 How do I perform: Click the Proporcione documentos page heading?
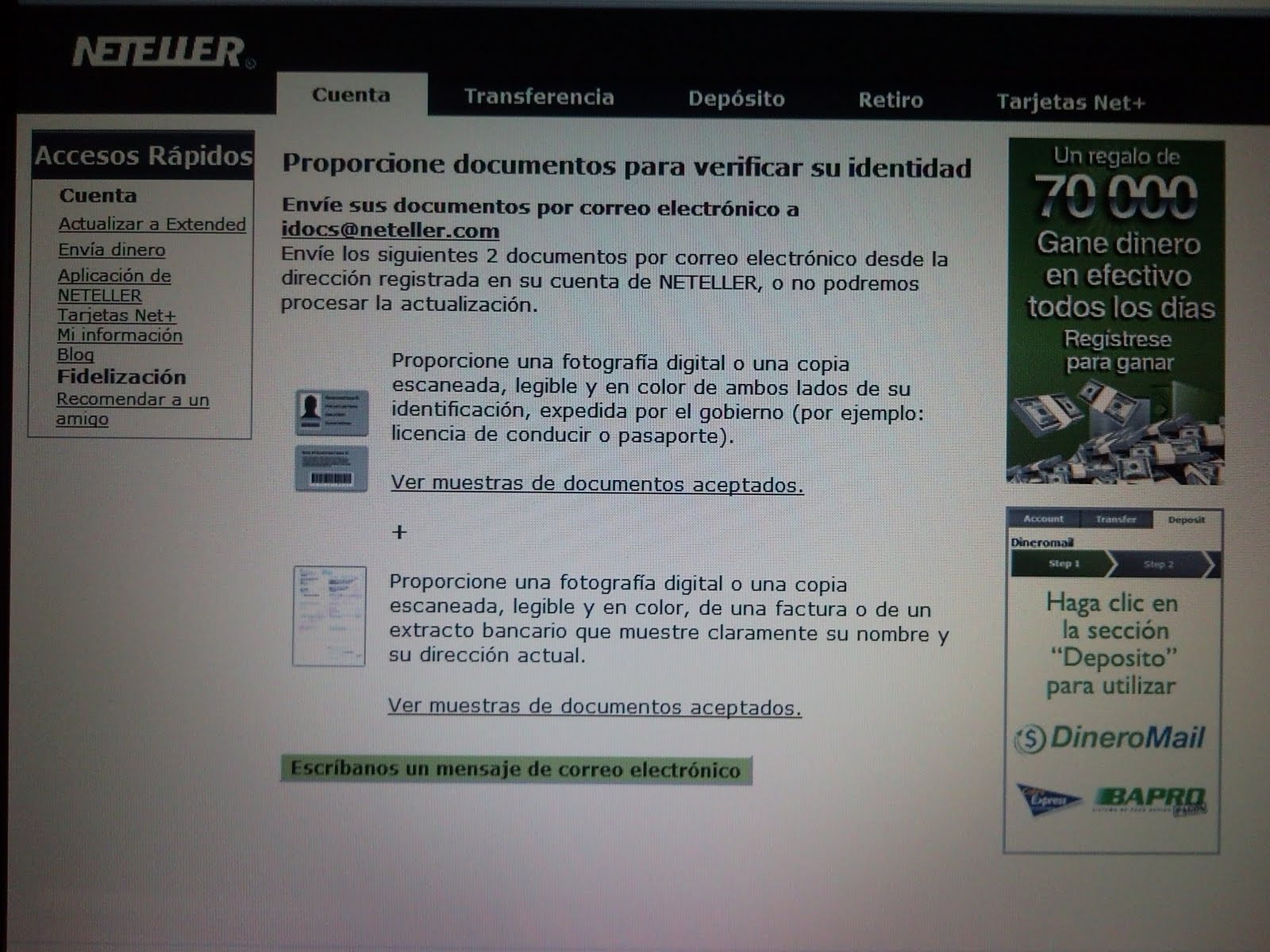(x=627, y=166)
